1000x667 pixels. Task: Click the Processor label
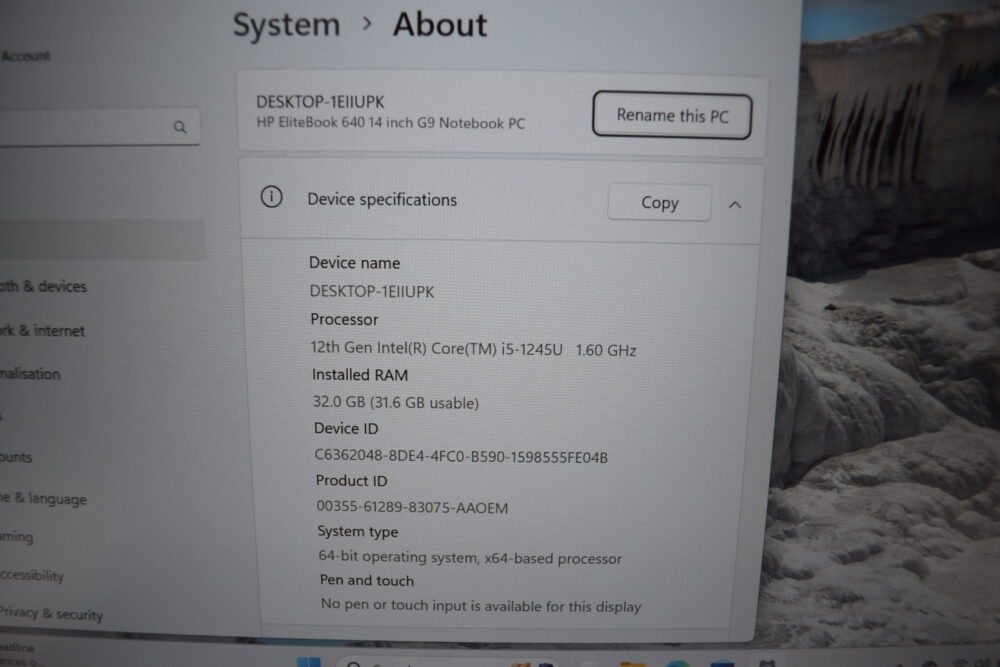344,319
